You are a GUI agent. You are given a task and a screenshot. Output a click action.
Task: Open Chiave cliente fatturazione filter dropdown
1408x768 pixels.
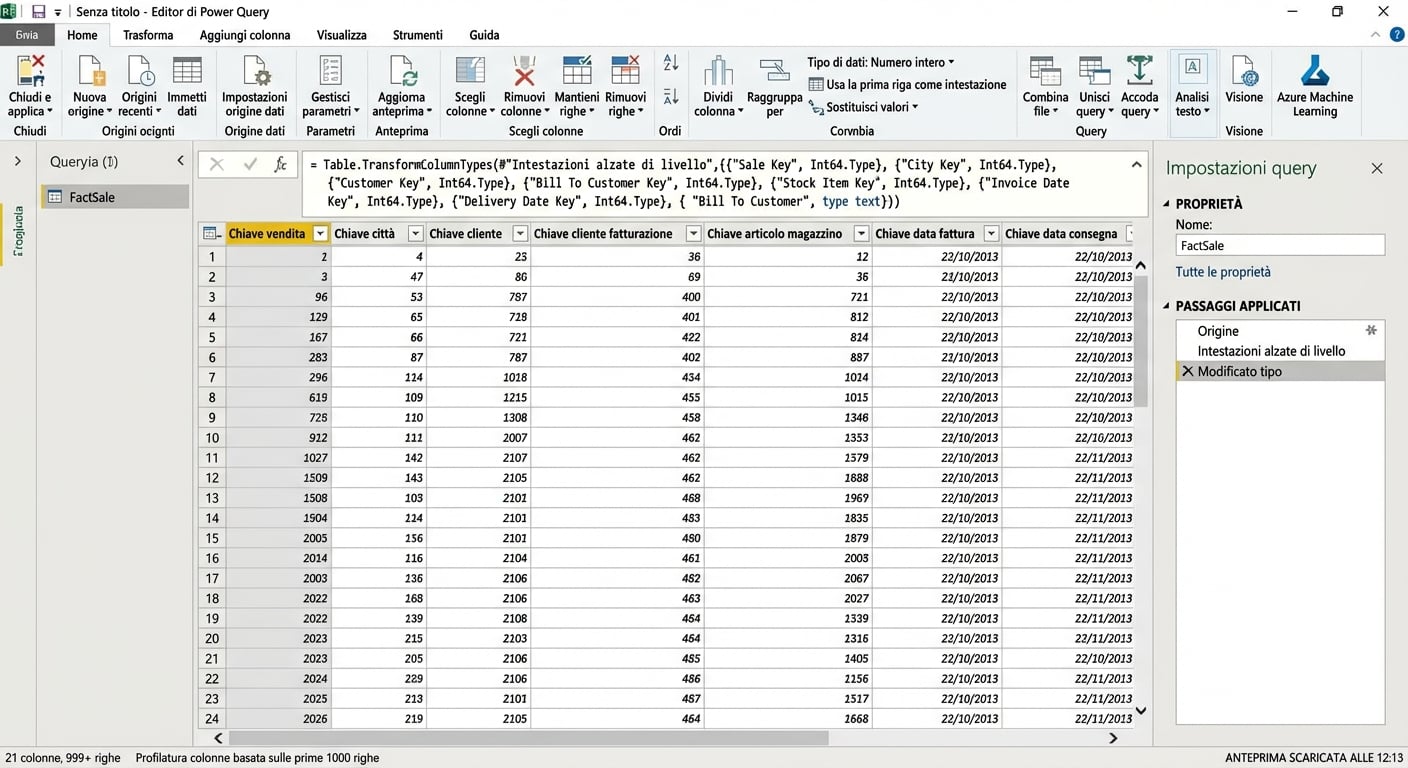click(693, 234)
